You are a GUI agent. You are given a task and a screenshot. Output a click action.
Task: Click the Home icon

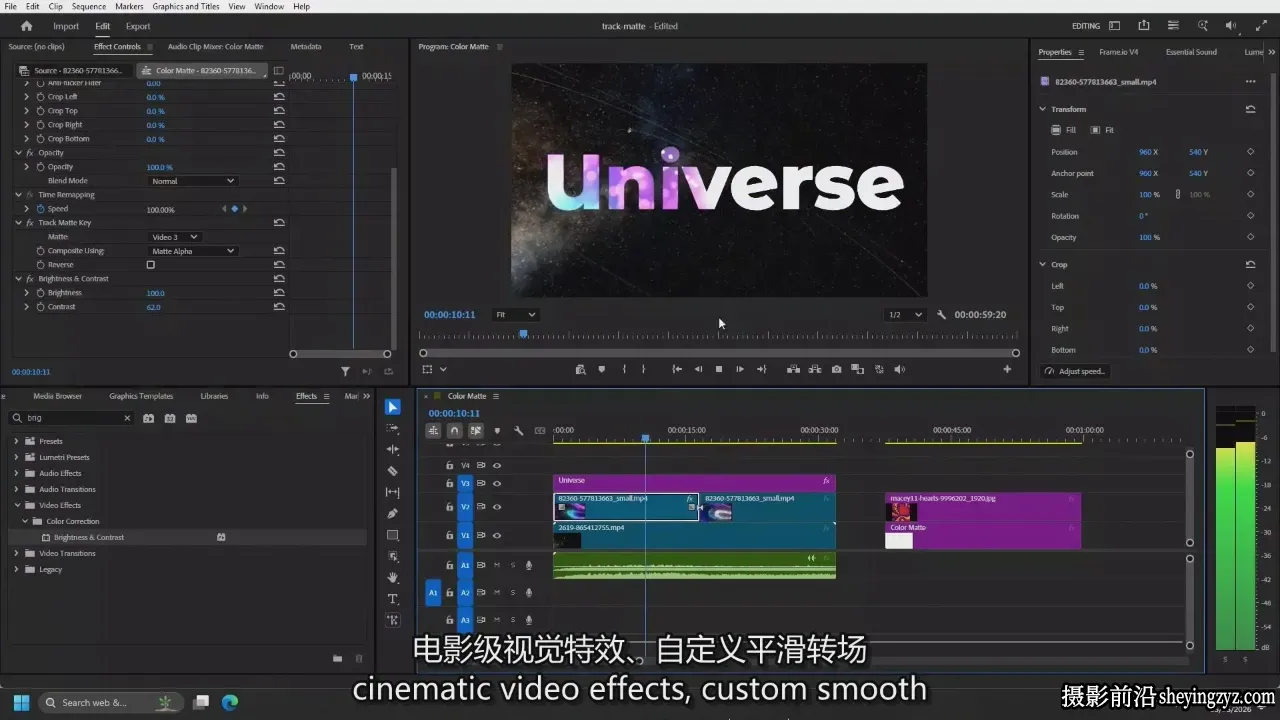(x=26, y=26)
